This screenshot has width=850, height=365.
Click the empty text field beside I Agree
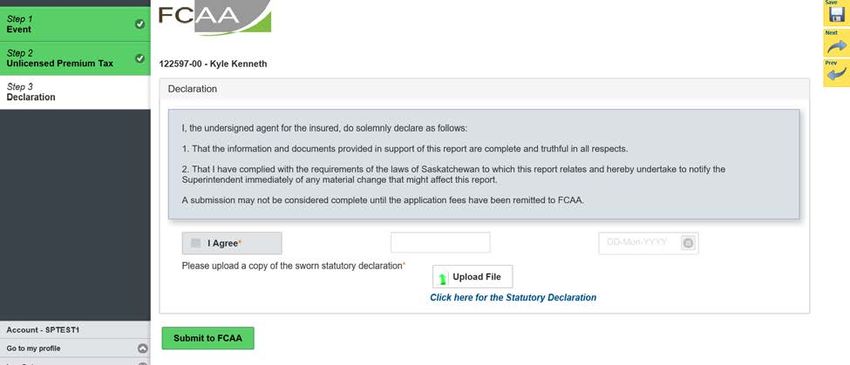(440, 242)
